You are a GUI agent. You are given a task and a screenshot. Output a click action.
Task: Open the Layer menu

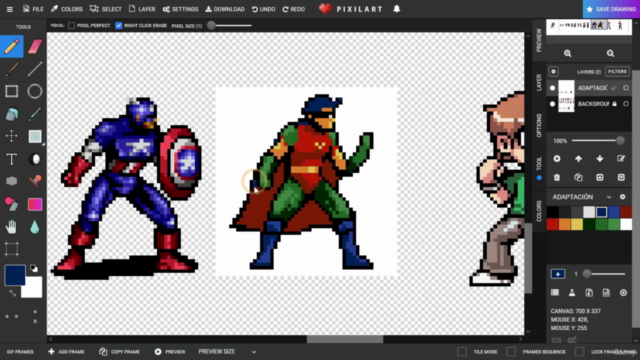tap(142, 9)
